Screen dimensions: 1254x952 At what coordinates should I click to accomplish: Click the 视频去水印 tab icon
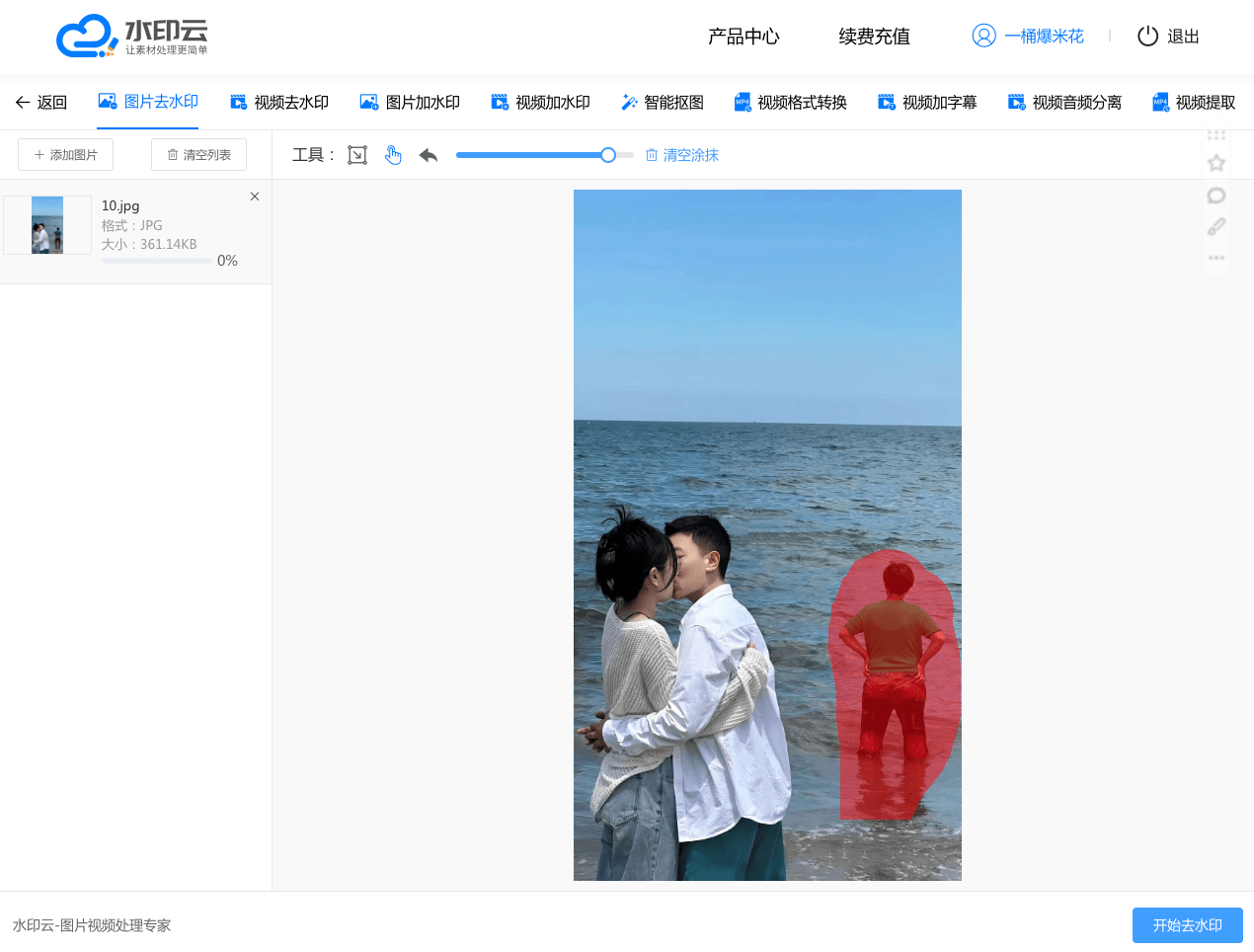239,103
